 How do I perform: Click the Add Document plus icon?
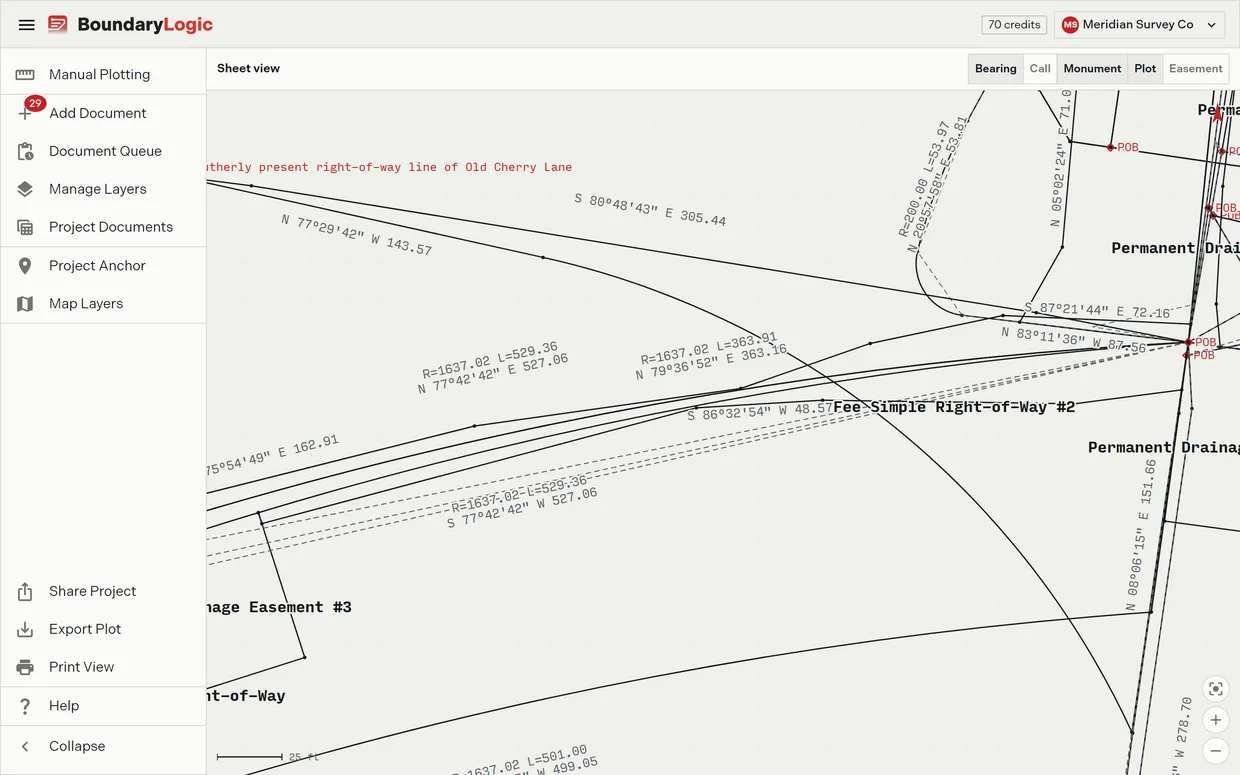[x=25, y=113]
